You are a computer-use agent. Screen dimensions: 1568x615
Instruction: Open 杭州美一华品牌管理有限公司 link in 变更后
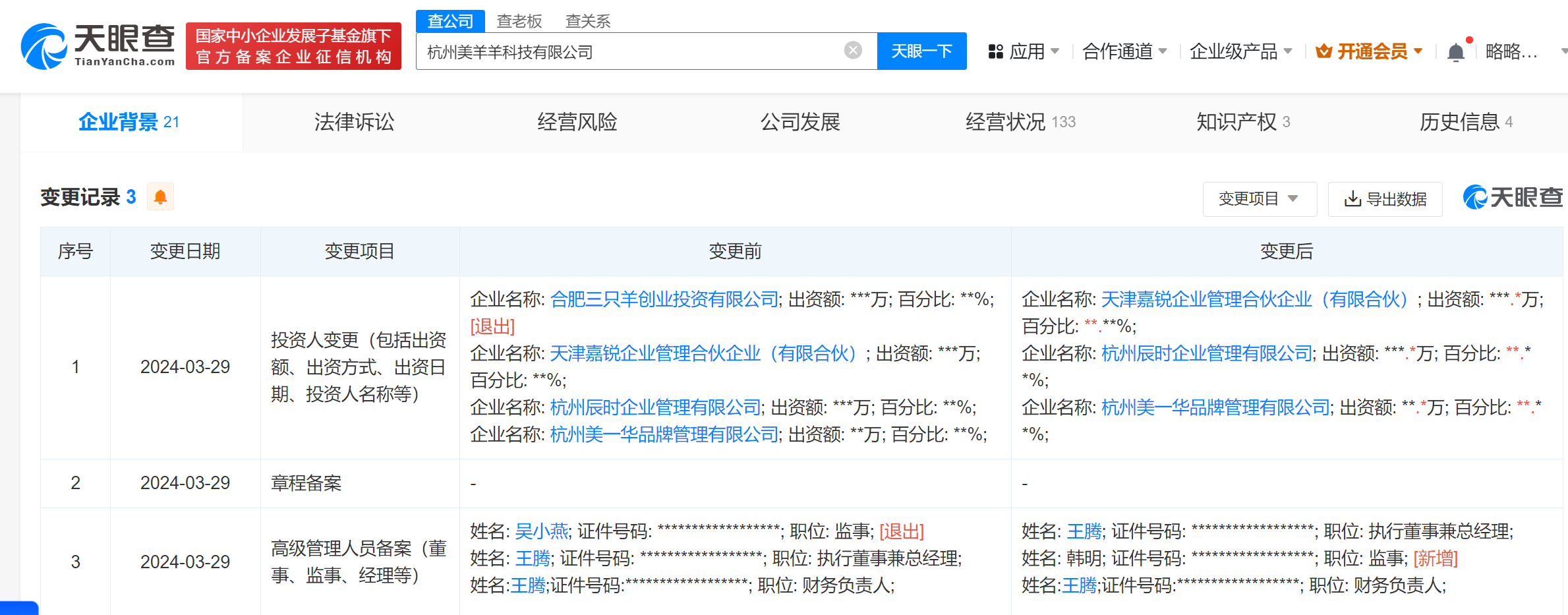1215,407
